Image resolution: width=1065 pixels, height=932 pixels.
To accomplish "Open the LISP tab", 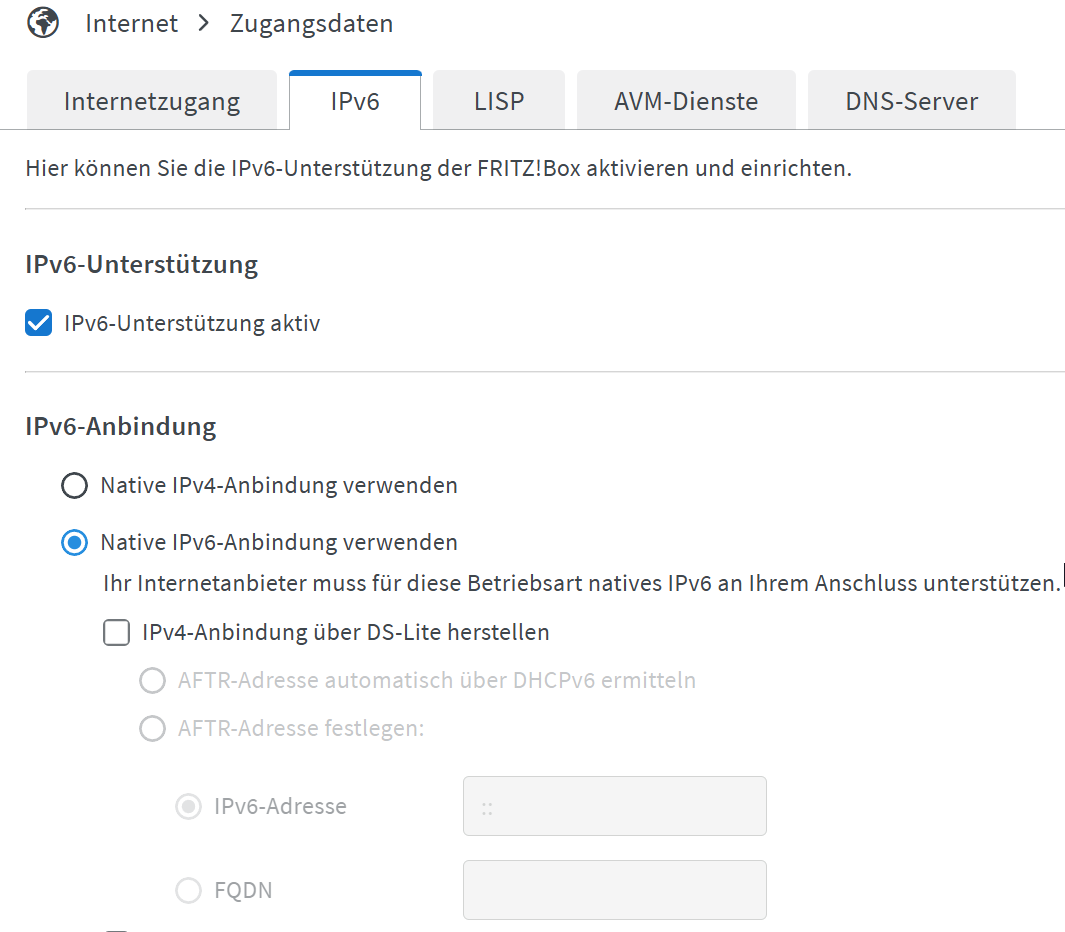I will pyautogui.click(x=499, y=101).
